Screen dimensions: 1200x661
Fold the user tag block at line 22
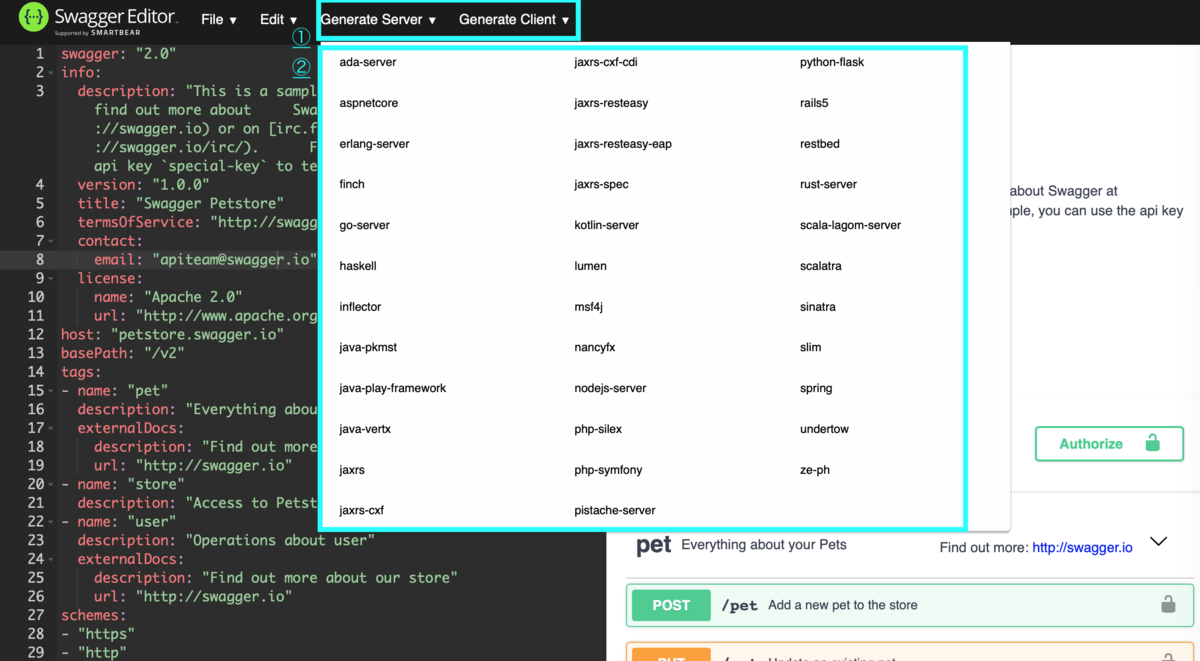[52, 522]
